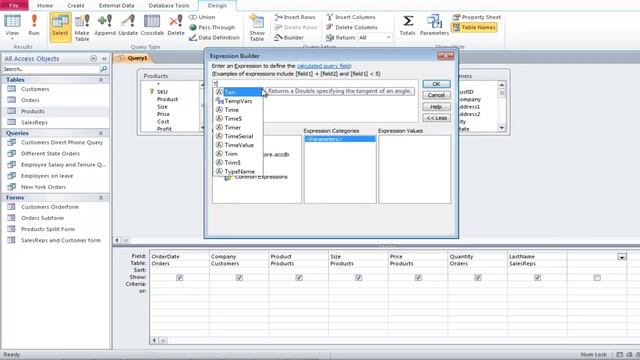640x360 pixels.
Task: Switch to the Home tab
Action: (45, 6)
